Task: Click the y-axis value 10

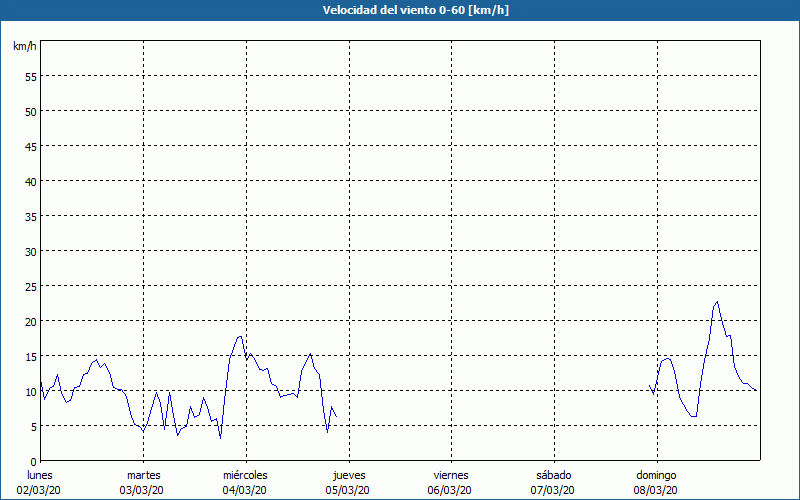Action: [31, 392]
